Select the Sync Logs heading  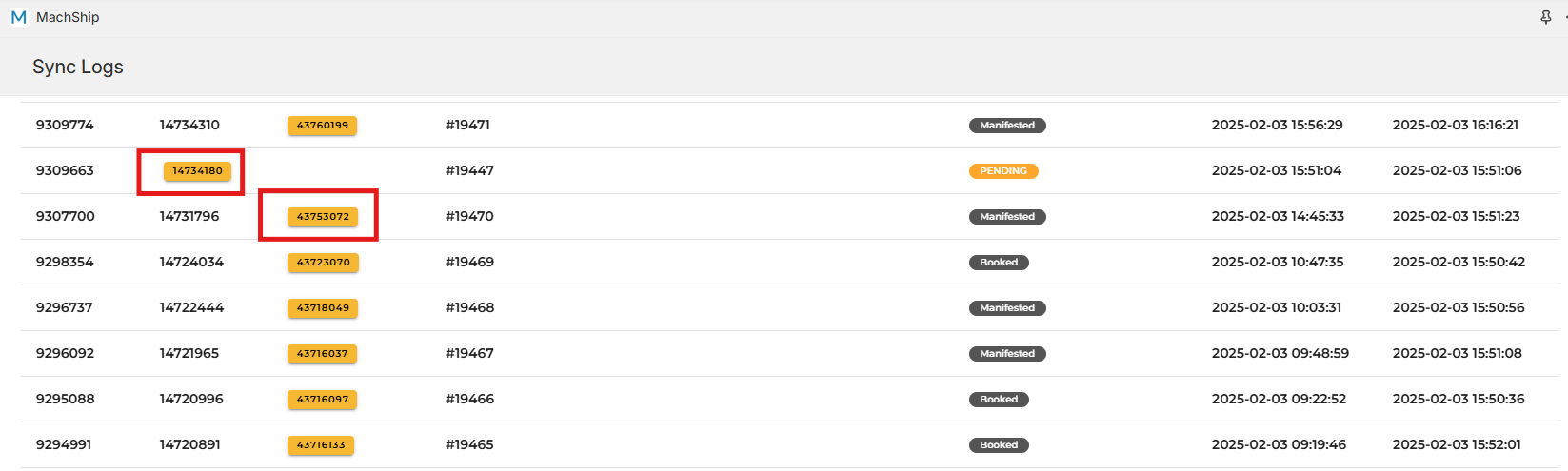[78, 67]
